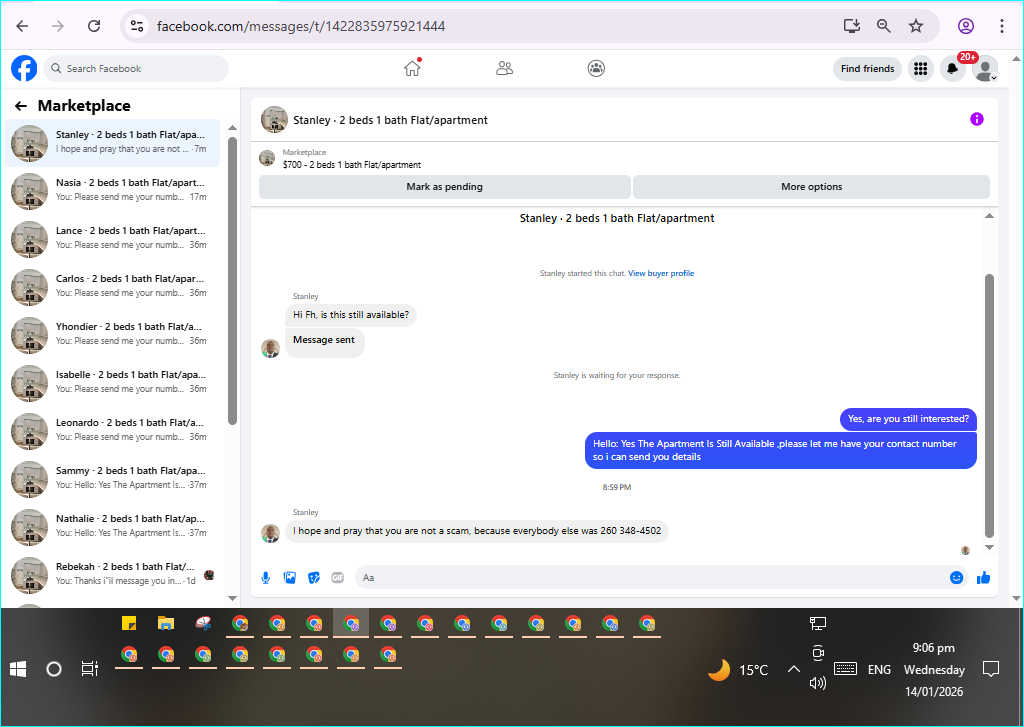Click the Search Facebook field
Image resolution: width=1024 pixels, height=727 pixels.
(x=136, y=69)
